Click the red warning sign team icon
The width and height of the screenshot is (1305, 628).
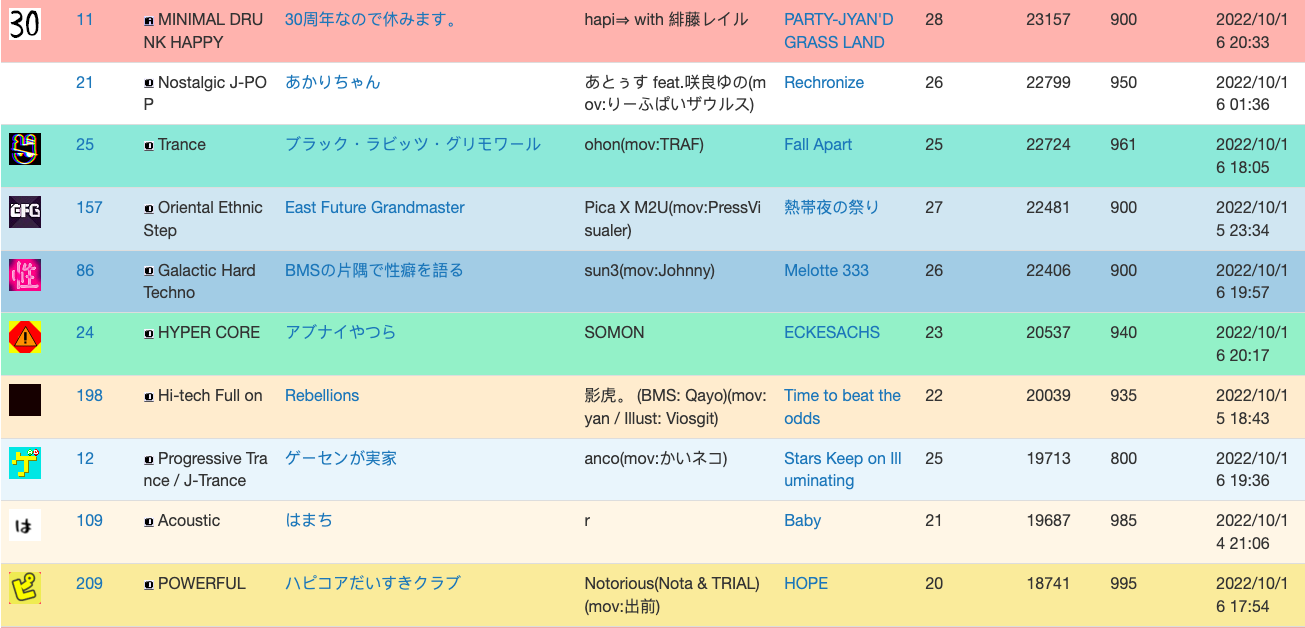pos(25,337)
